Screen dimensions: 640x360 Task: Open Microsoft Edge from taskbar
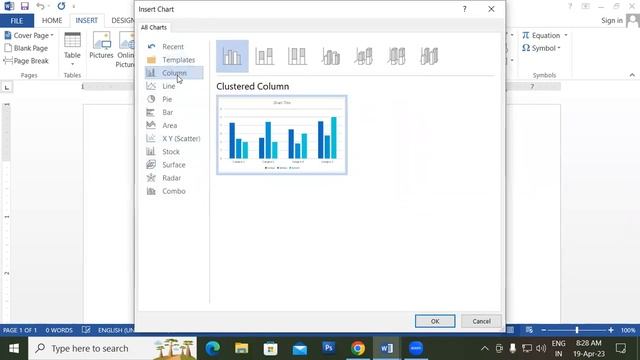(212, 348)
